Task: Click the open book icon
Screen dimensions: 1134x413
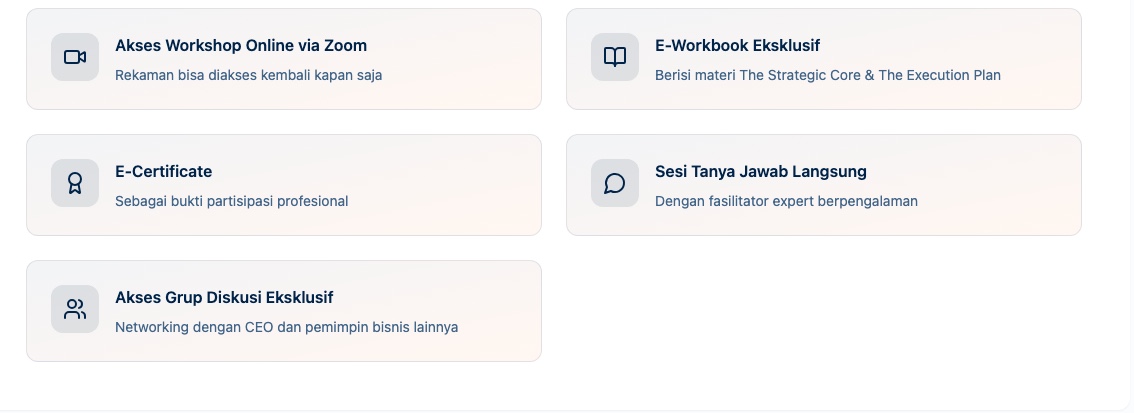Action: (615, 57)
